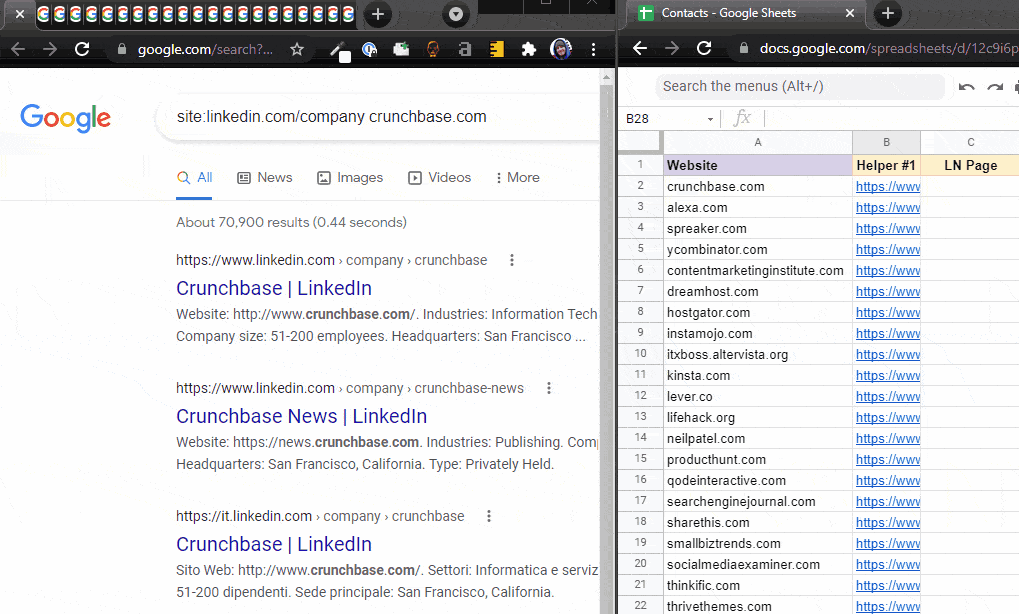Image resolution: width=1019 pixels, height=614 pixels.
Task: Select the 'Helper #1' header cell
Action: click(x=886, y=165)
